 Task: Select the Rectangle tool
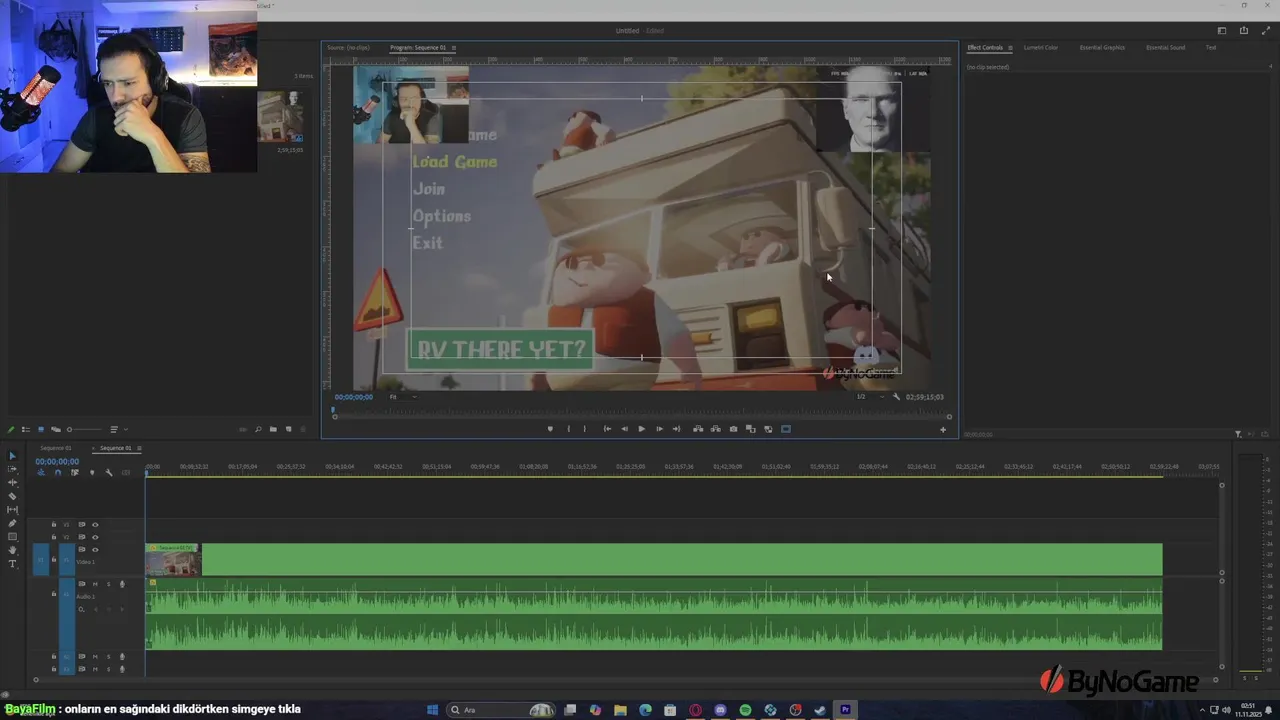[x=13, y=537]
